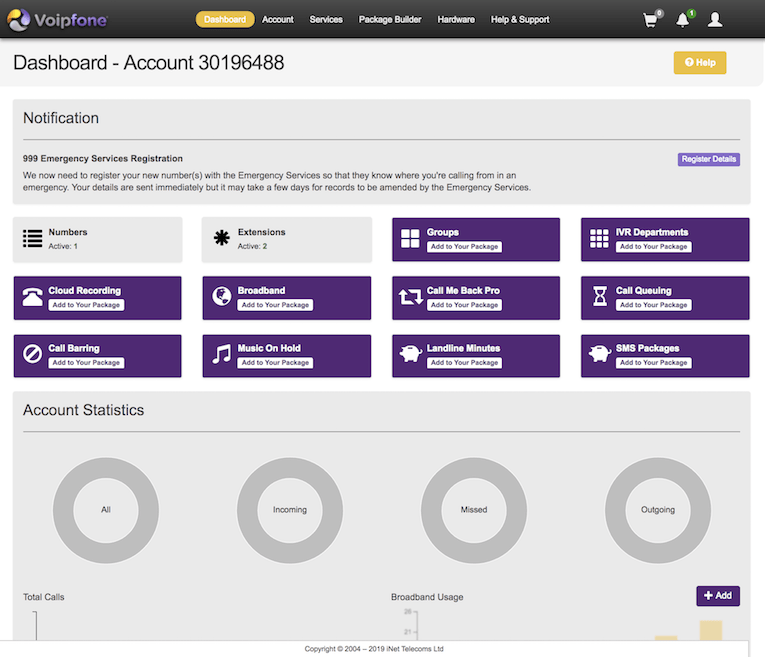Click the Active: 1 count under Numbers
Image resolution: width=765 pixels, height=657 pixels.
pos(63,246)
